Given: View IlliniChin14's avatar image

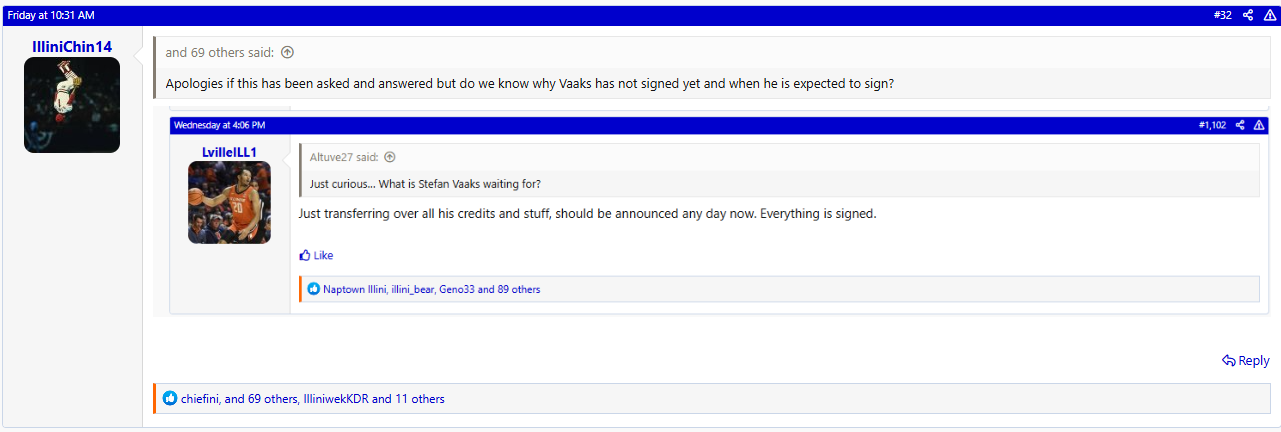Looking at the screenshot, I should coord(72,105).
